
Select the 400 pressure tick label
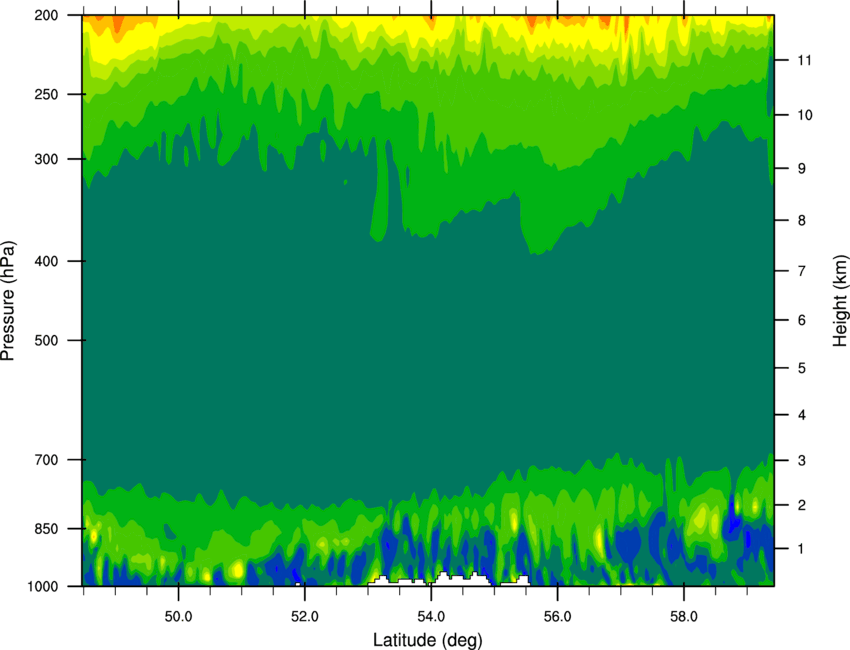[x=46, y=261]
